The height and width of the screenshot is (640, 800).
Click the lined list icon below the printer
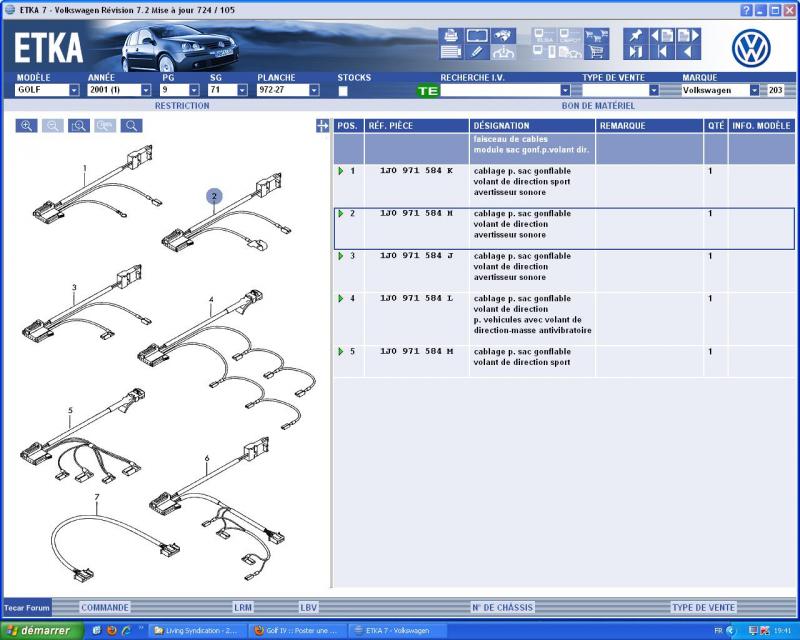tap(451, 52)
